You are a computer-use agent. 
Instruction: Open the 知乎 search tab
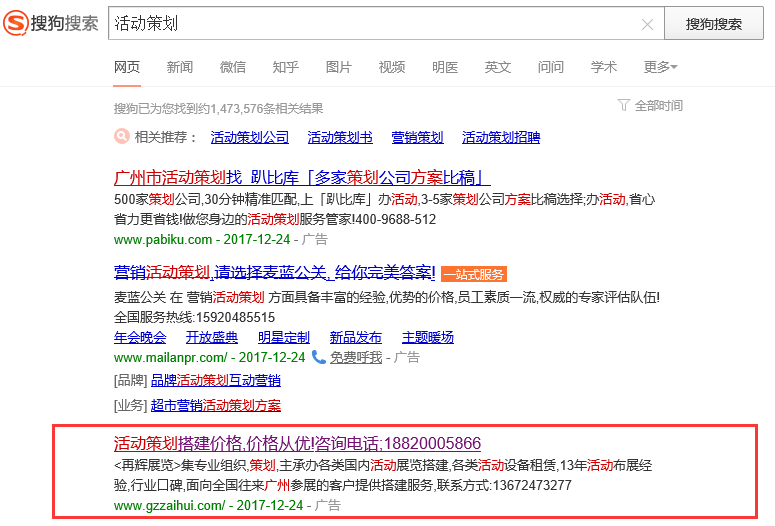(286, 67)
